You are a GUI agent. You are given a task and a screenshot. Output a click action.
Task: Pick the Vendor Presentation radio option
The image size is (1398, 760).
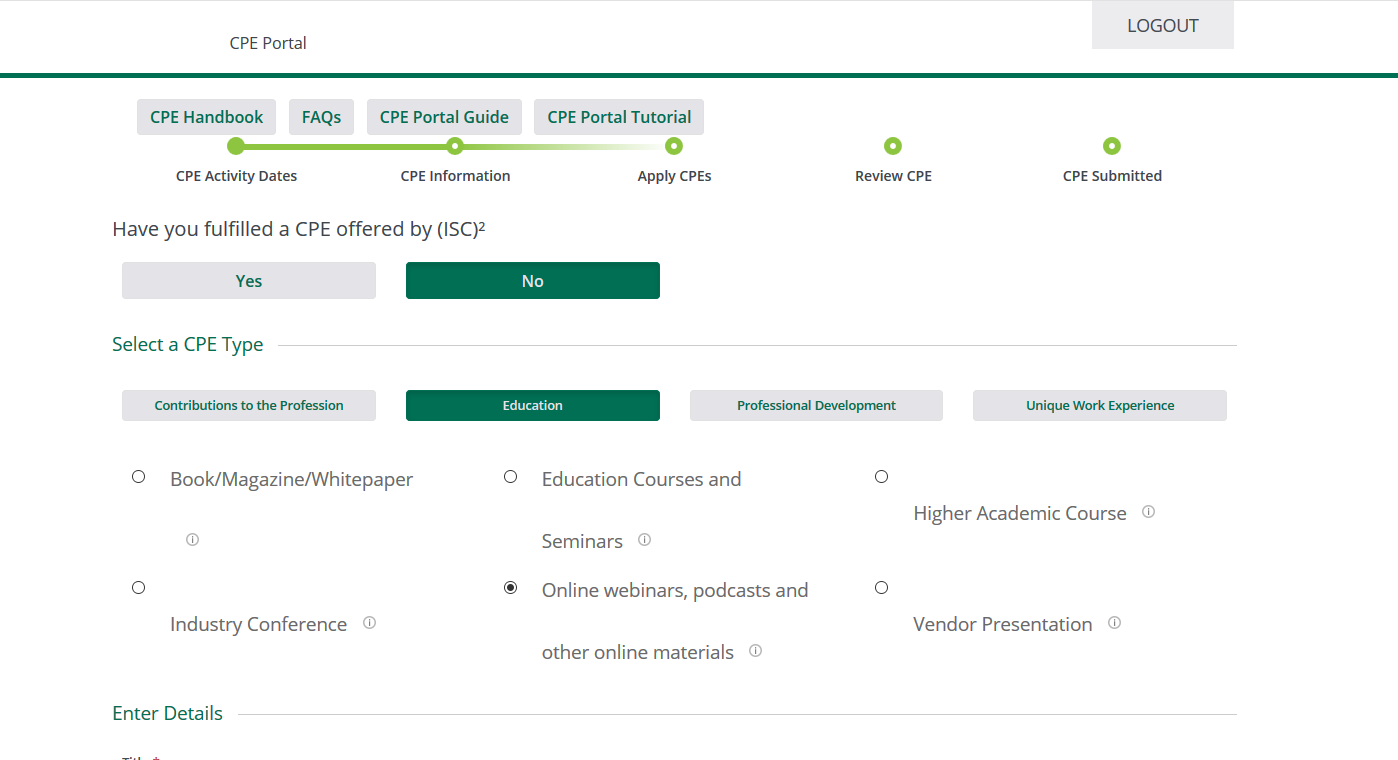coord(881,588)
